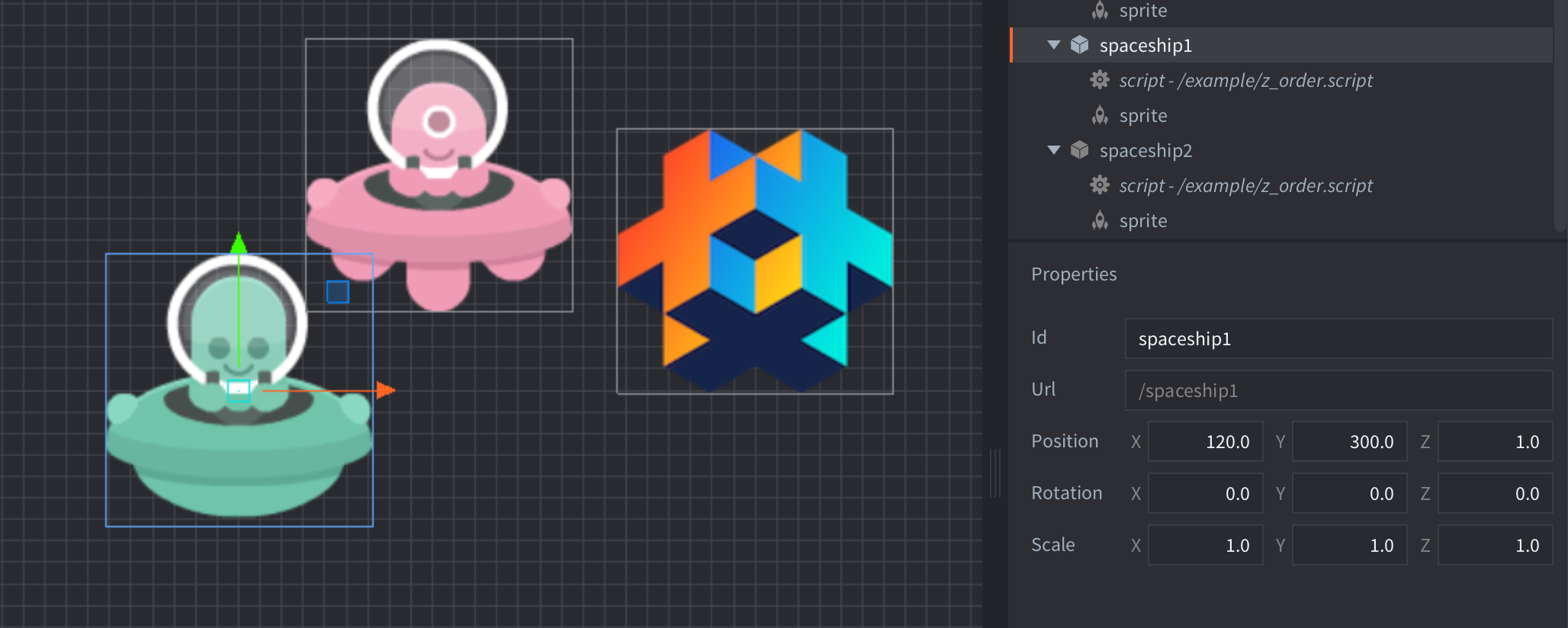Collapse the spaceship1 tree node

coord(1054,45)
